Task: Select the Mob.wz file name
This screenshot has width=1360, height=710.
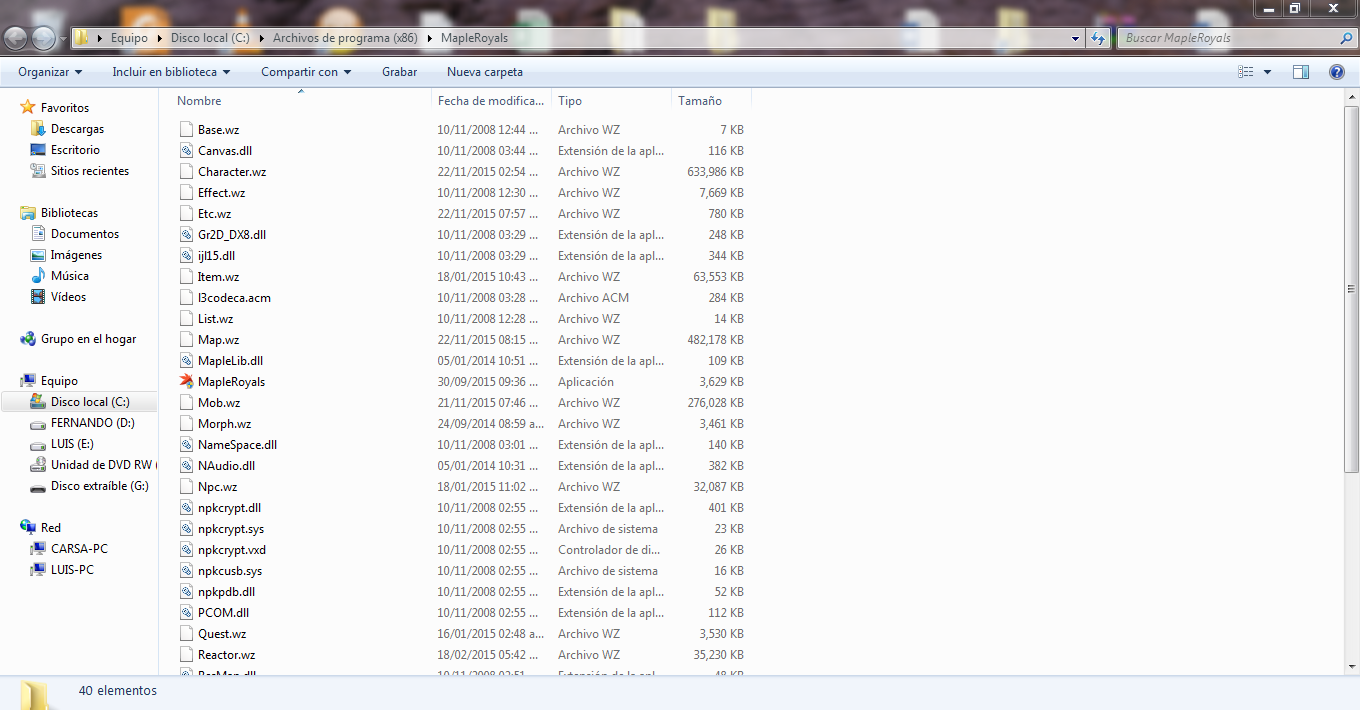Action: pos(219,403)
